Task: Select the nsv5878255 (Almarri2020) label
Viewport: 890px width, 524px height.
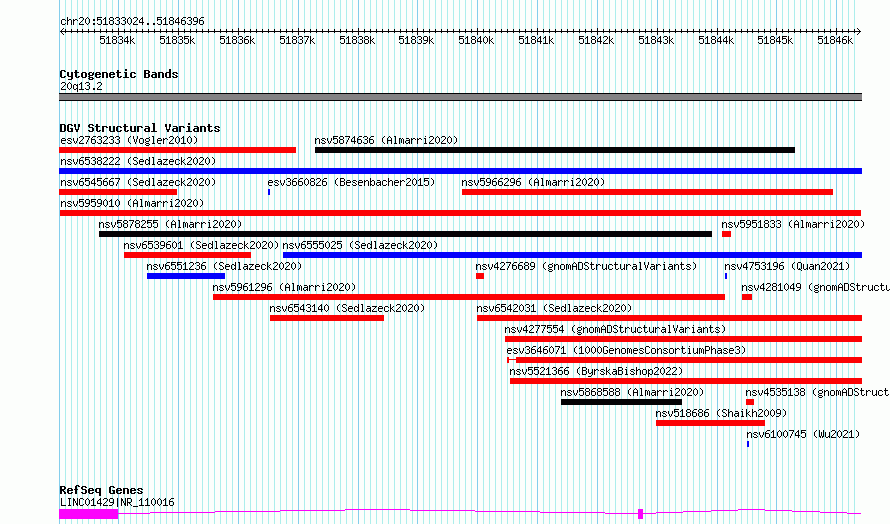Action: coord(170,224)
